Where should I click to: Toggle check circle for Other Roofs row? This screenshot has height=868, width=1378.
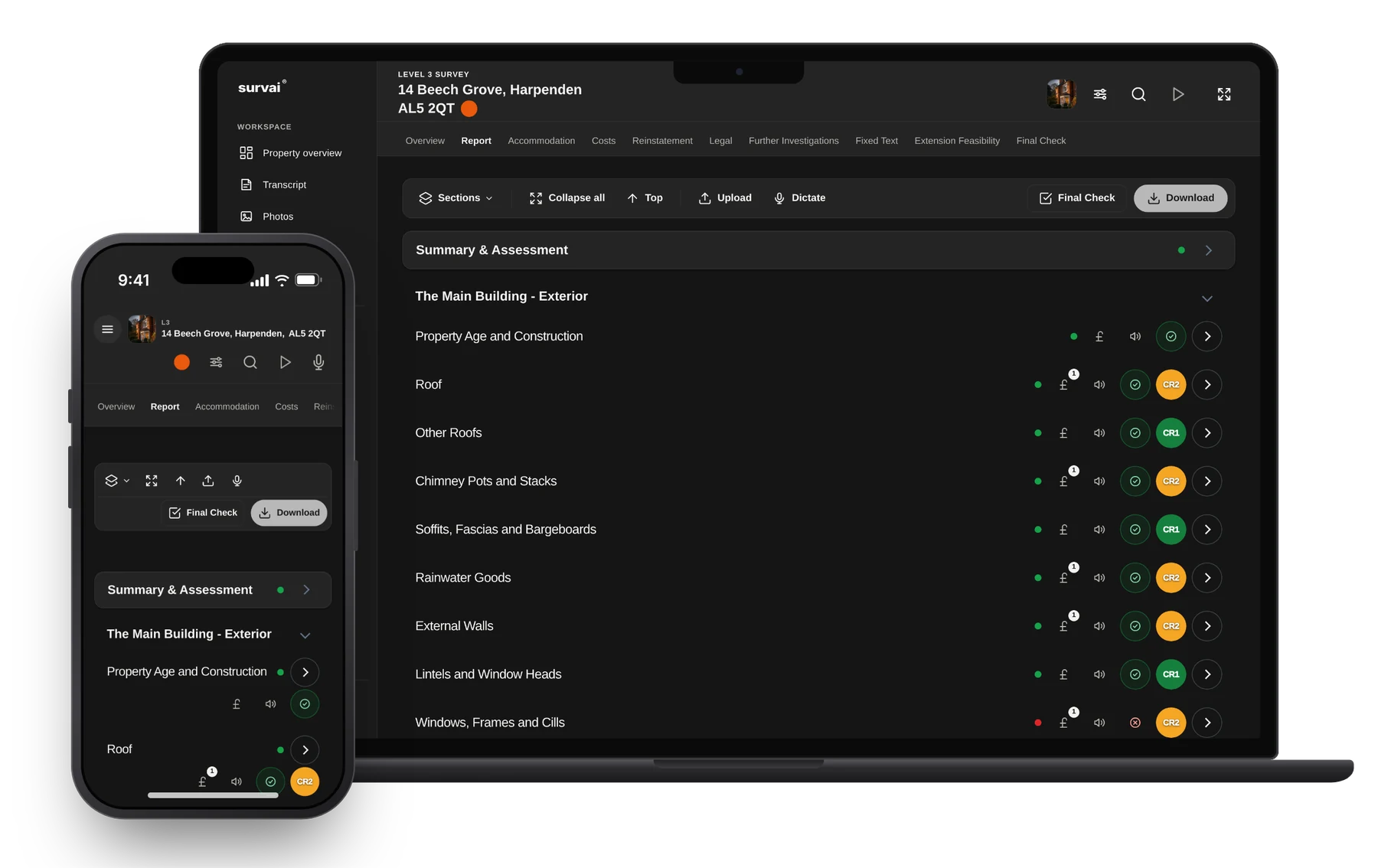click(1135, 433)
